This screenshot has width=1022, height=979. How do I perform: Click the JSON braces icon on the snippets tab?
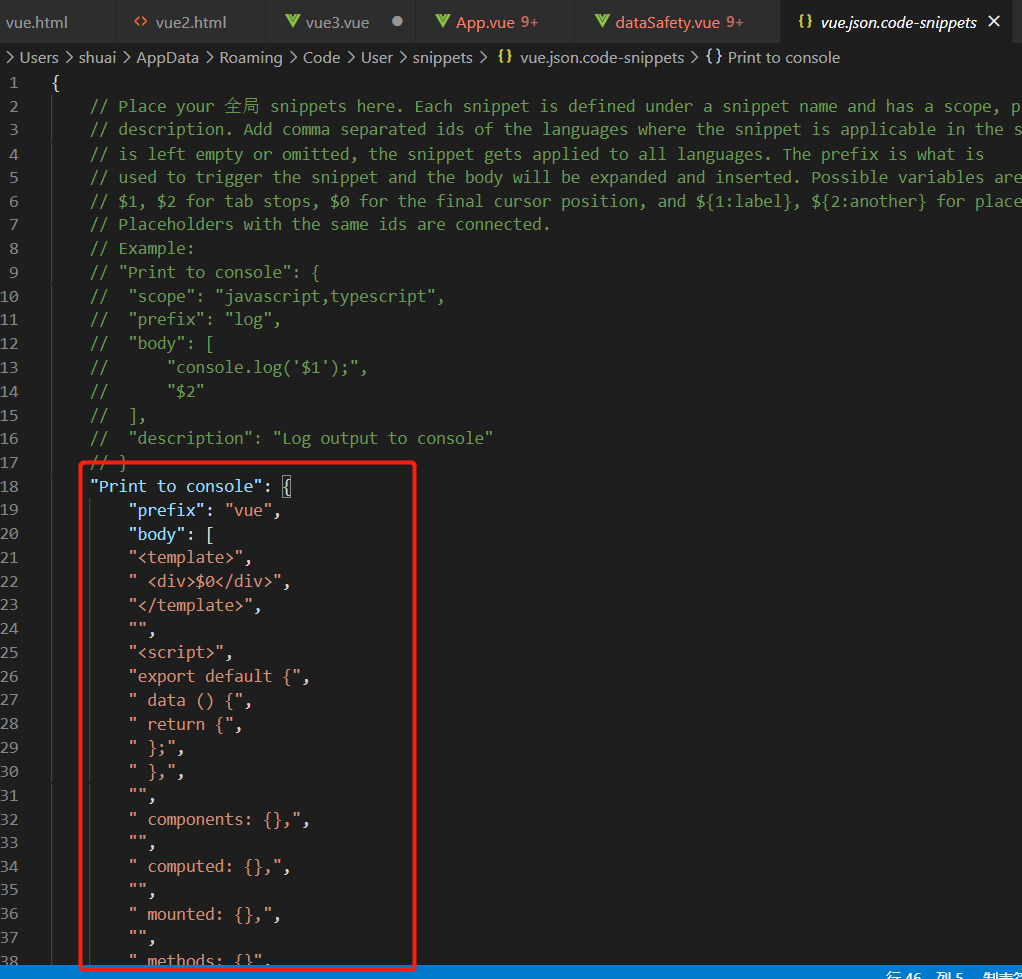[806, 22]
